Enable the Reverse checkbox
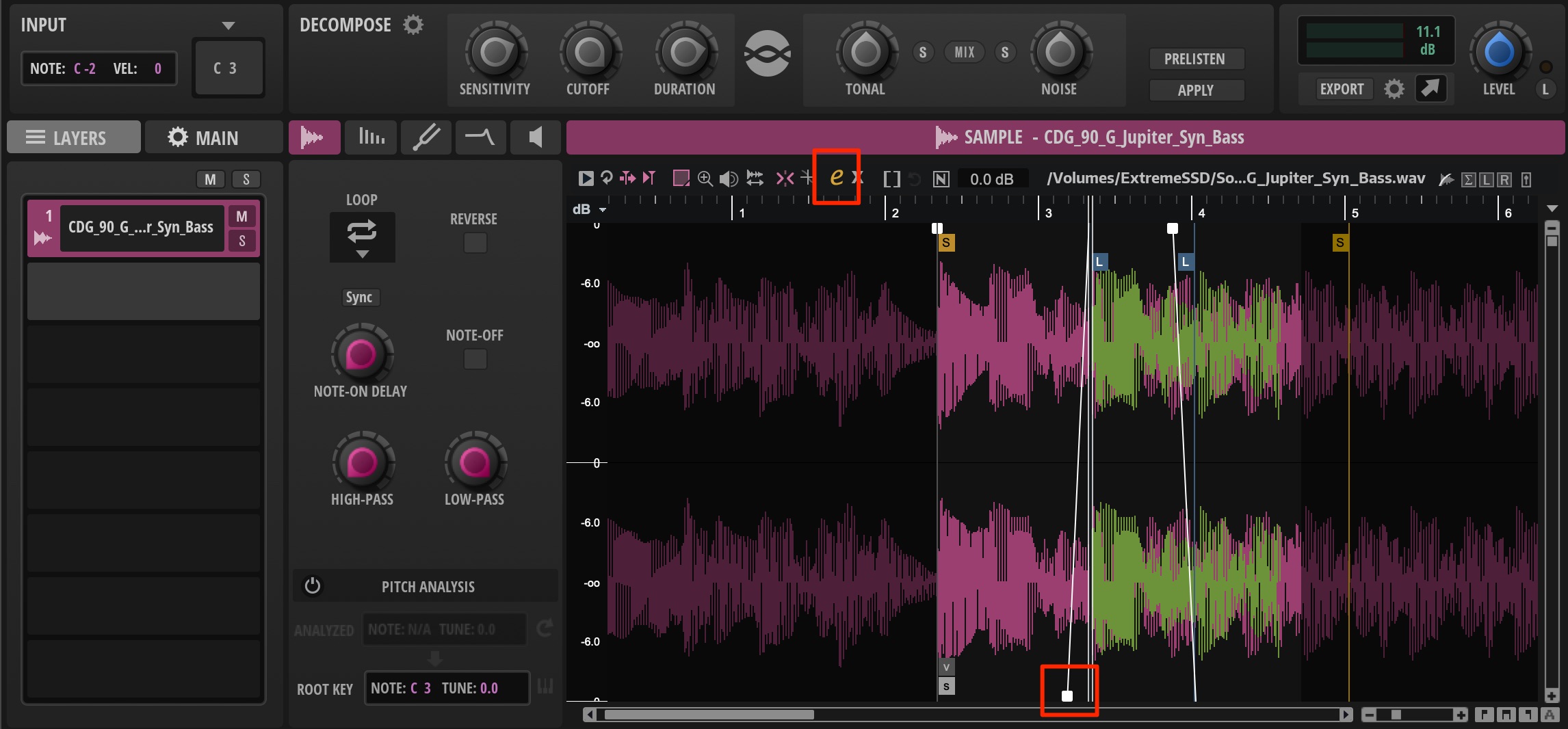1568x729 pixels. [475, 243]
